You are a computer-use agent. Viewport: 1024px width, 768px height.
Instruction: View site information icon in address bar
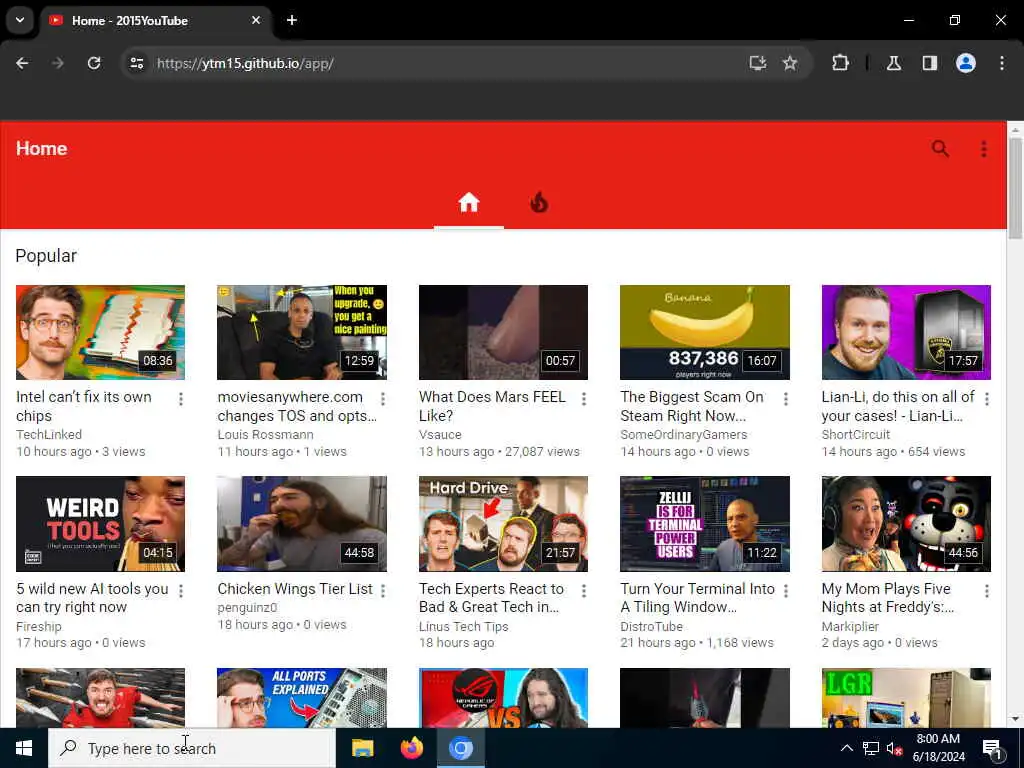tap(136, 63)
